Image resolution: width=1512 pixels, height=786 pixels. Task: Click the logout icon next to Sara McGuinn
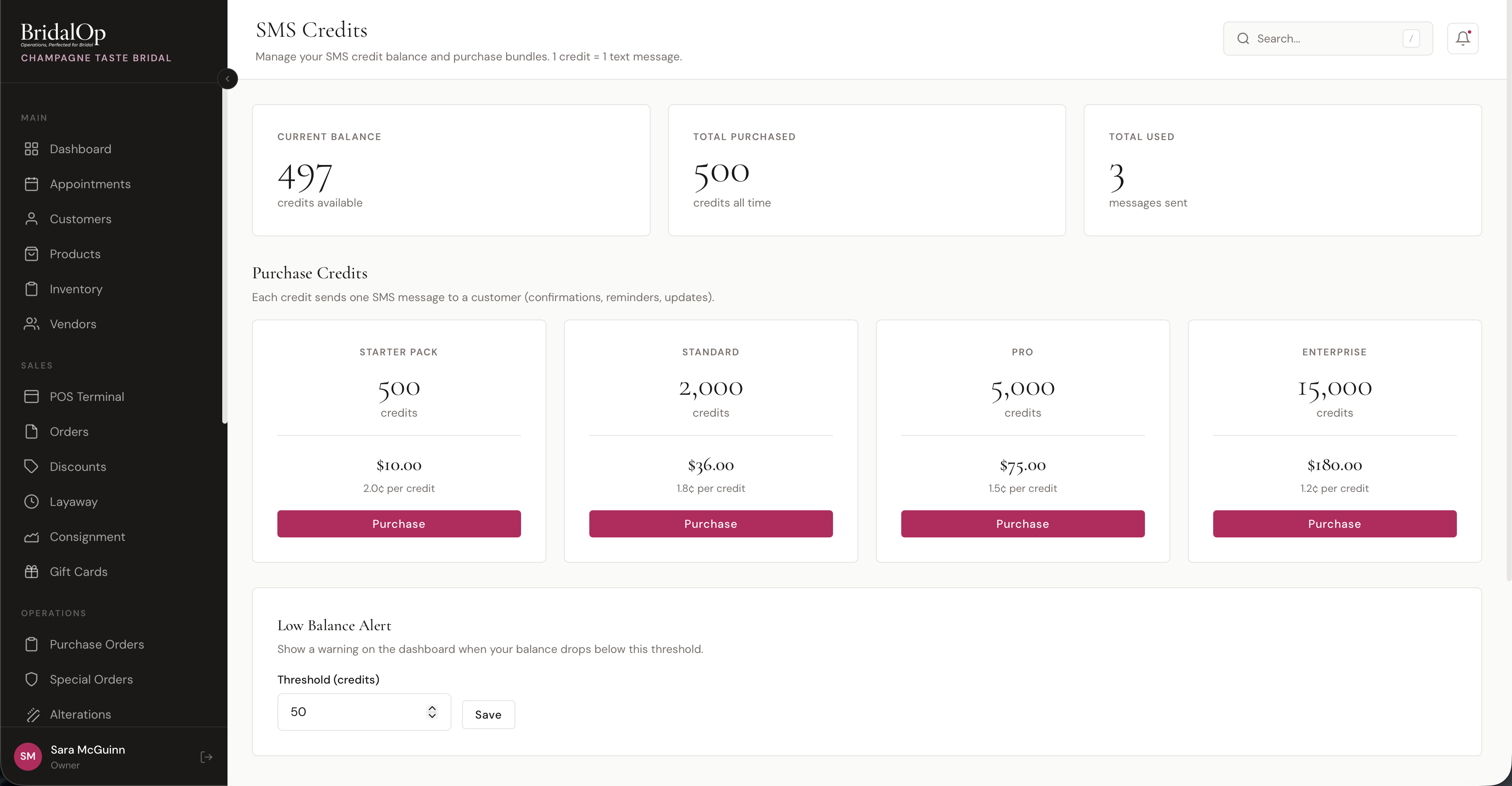click(x=206, y=757)
